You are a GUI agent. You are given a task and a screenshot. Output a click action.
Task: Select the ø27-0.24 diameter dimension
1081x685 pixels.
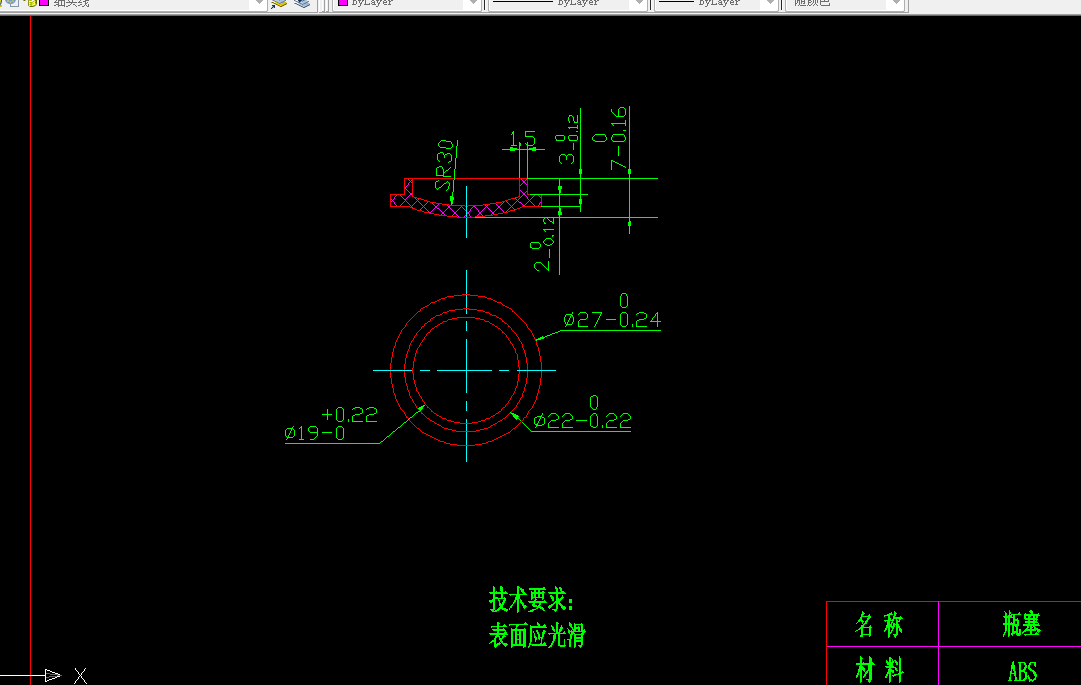coord(612,311)
